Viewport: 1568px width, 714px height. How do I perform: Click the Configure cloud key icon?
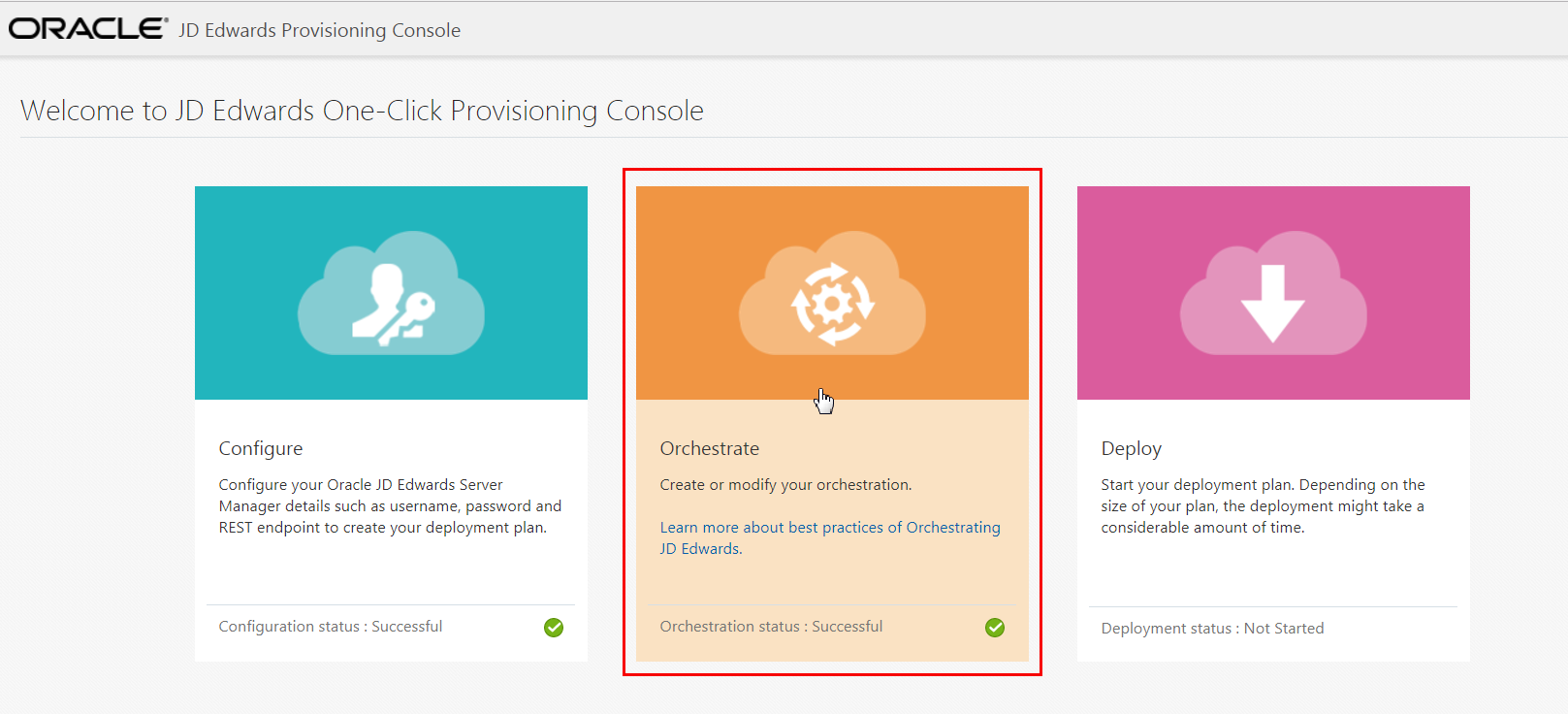[391, 293]
